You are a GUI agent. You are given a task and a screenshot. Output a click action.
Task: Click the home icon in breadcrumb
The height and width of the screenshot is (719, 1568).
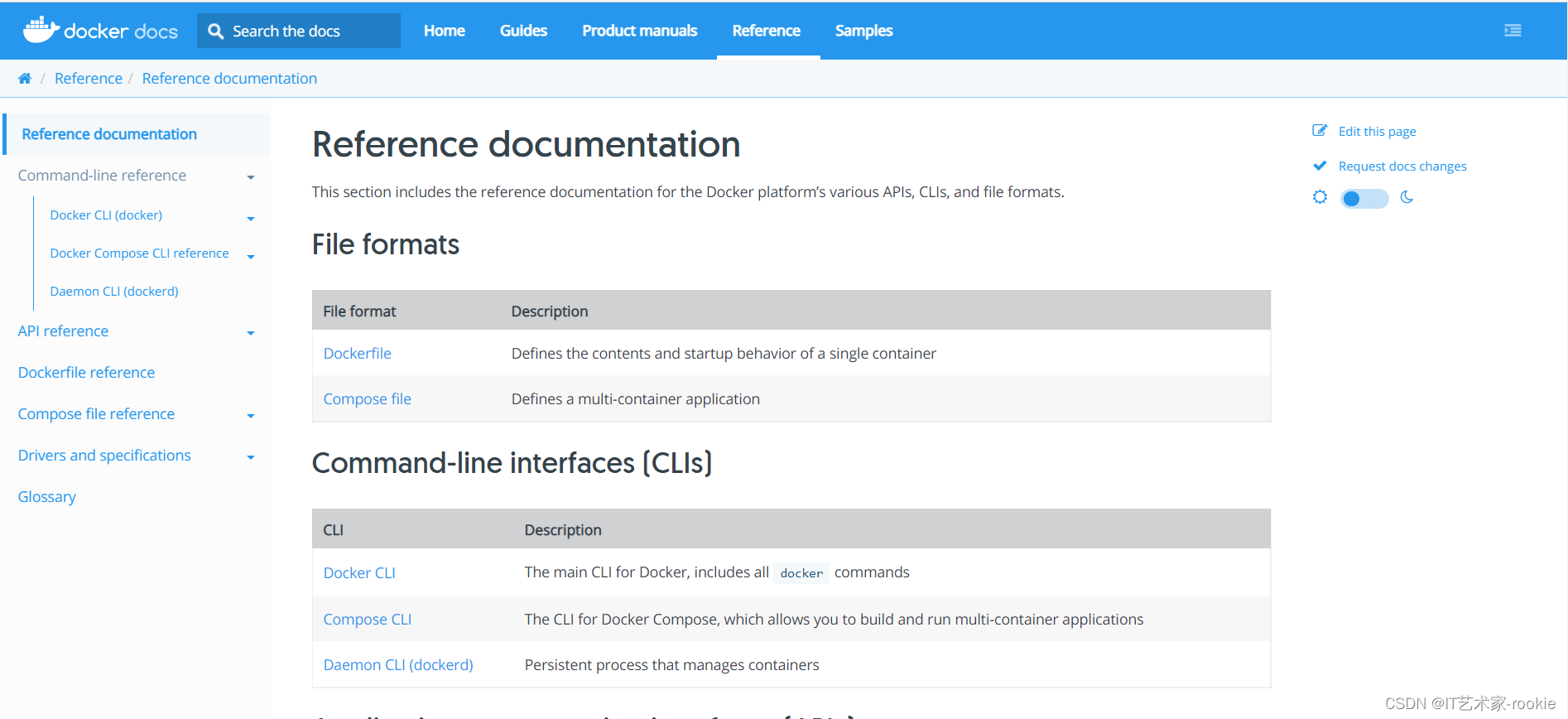pyautogui.click(x=25, y=79)
